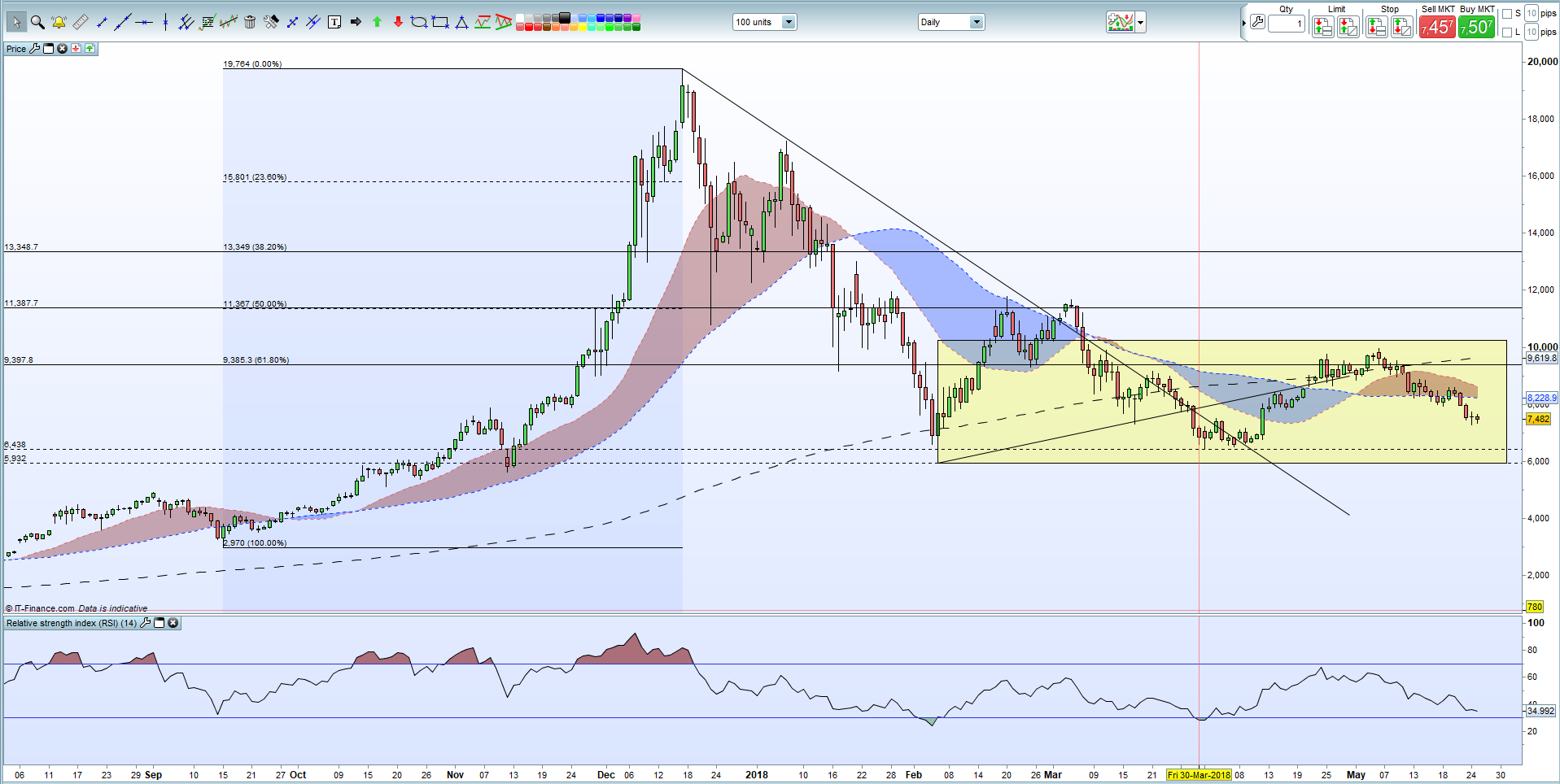Activate the magnifier zoom tool
This screenshot has width=1560, height=784.
37,22
